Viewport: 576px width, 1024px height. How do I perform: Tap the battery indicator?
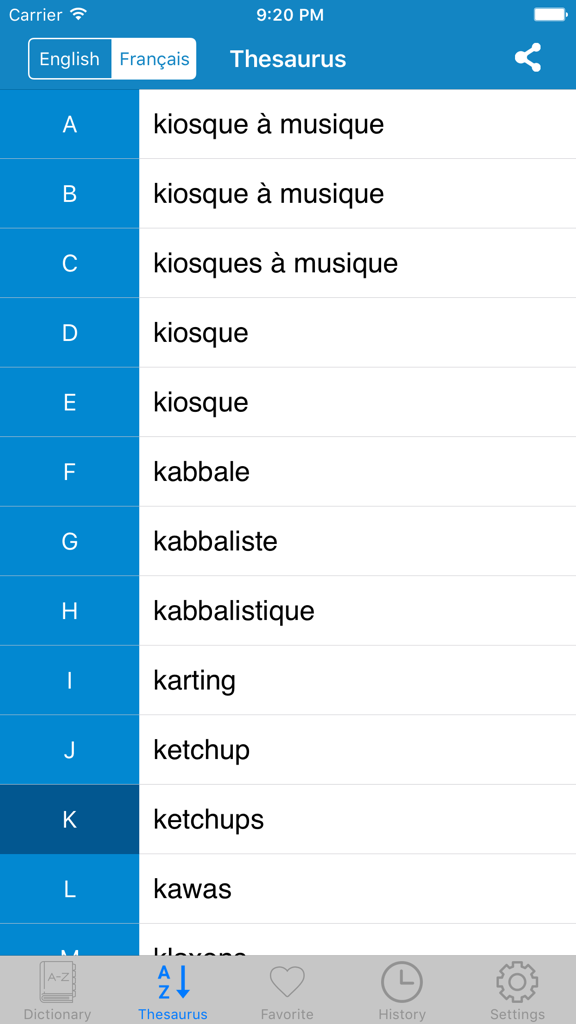coord(549,15)
